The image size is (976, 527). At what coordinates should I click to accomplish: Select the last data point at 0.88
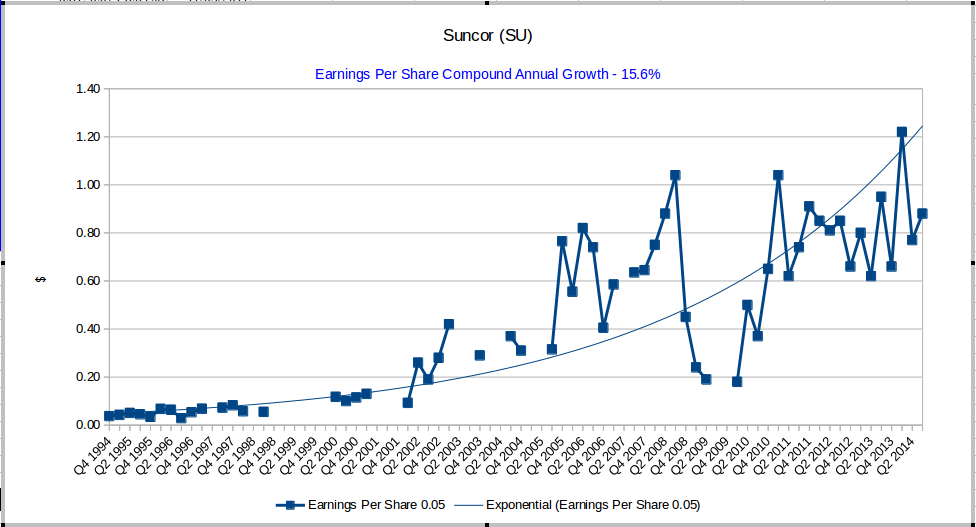922,213
